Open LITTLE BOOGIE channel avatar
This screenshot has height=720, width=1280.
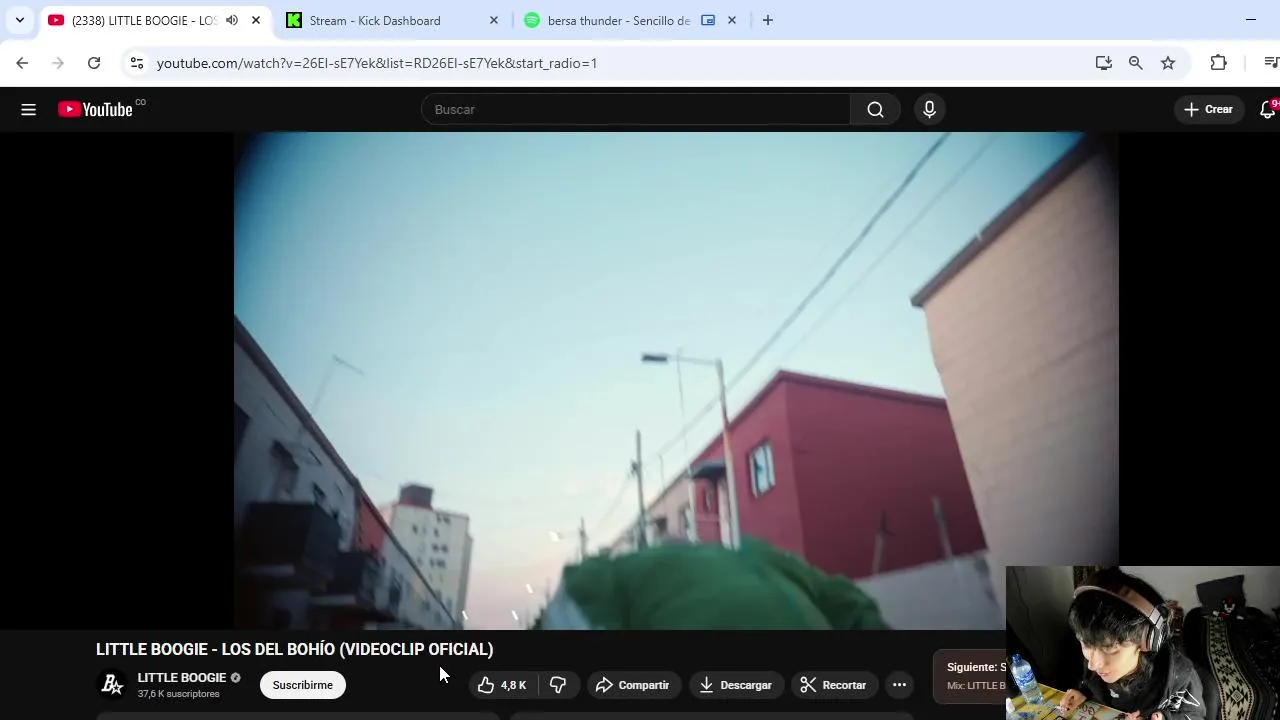(113, 685)
